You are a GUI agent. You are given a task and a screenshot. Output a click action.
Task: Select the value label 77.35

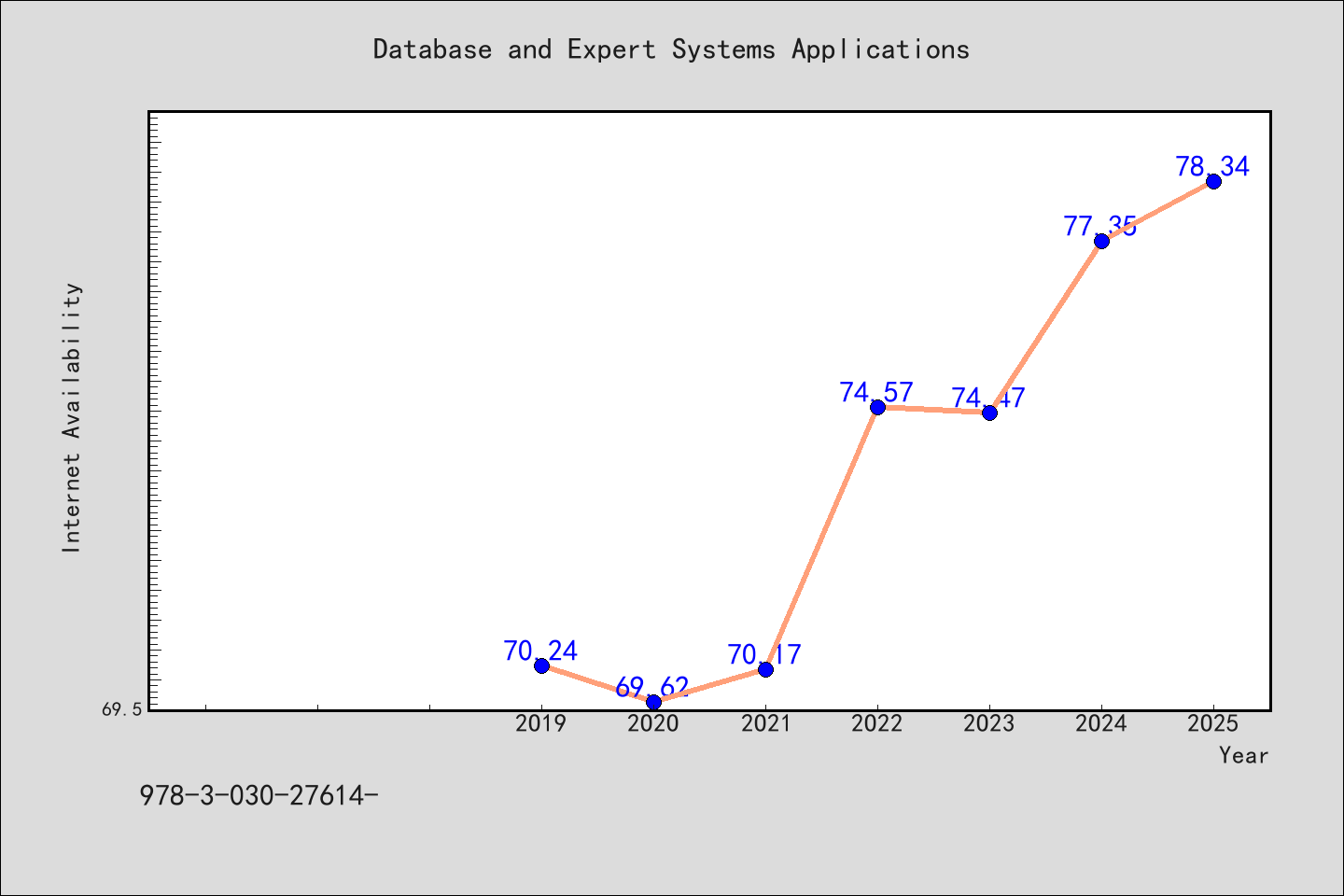click(x=1101, y=226)
